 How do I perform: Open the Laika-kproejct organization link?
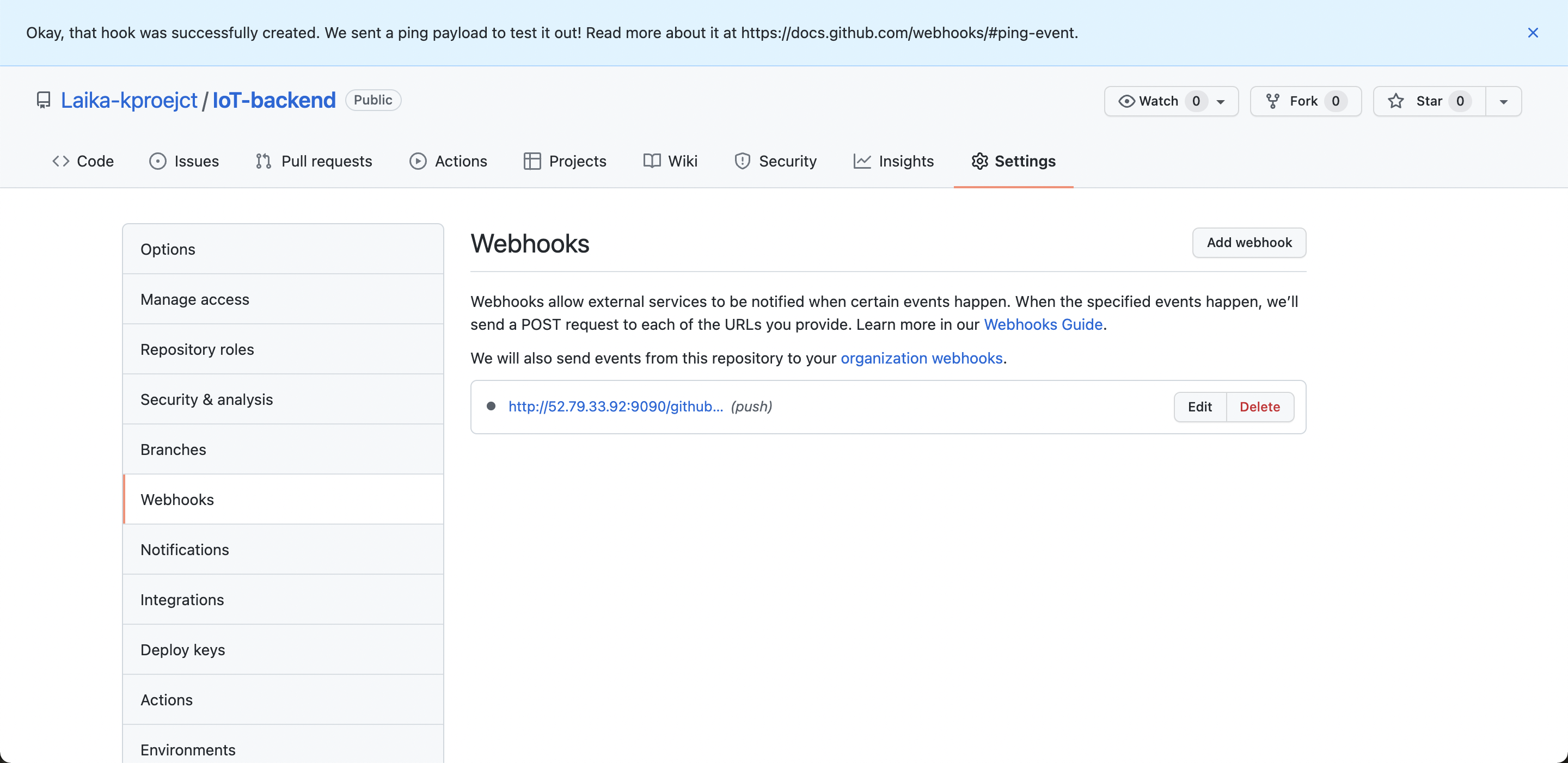pyautogui.click(x=129, y=100)
